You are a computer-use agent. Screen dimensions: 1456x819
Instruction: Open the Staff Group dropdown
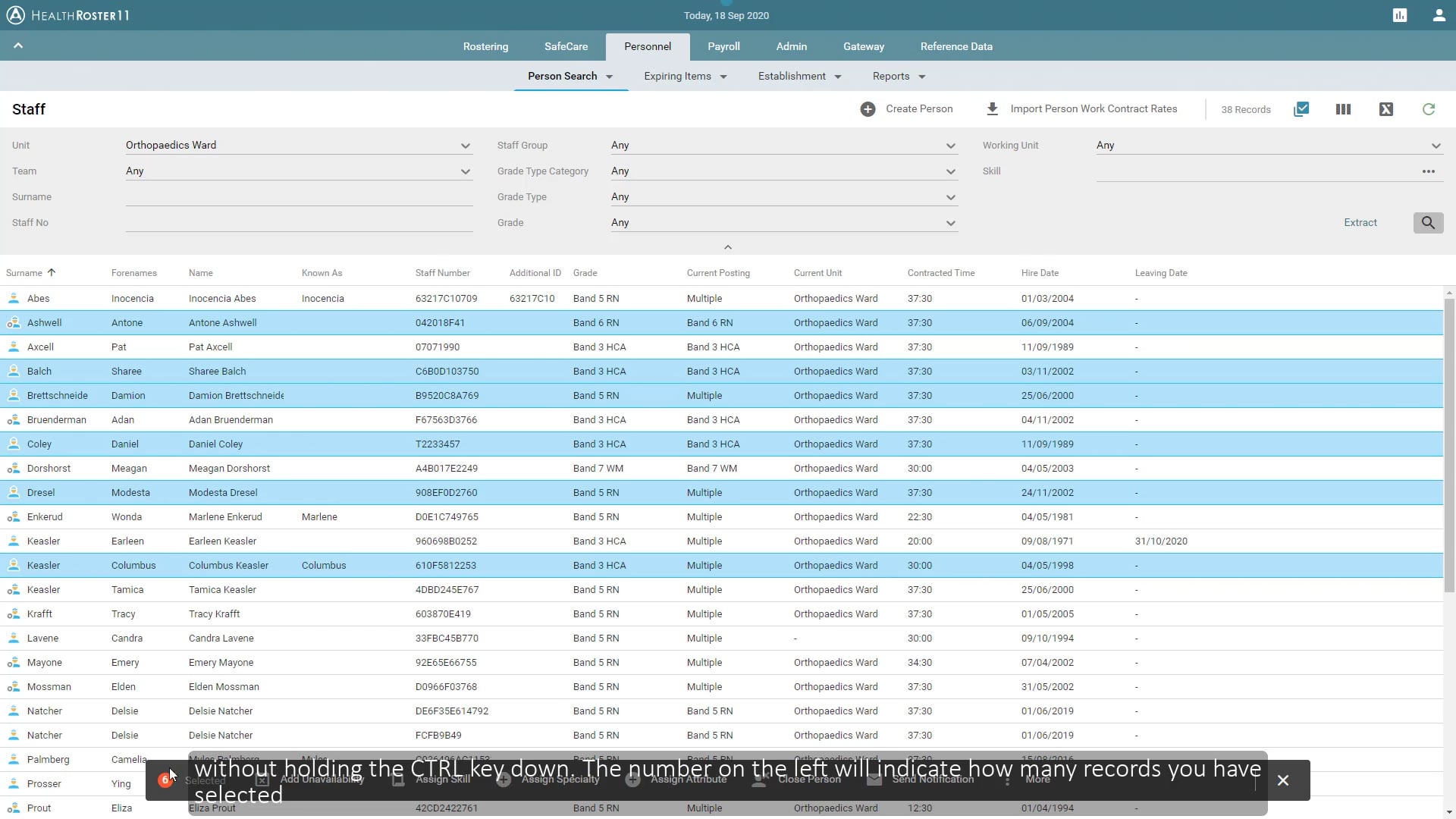[951, 145]
